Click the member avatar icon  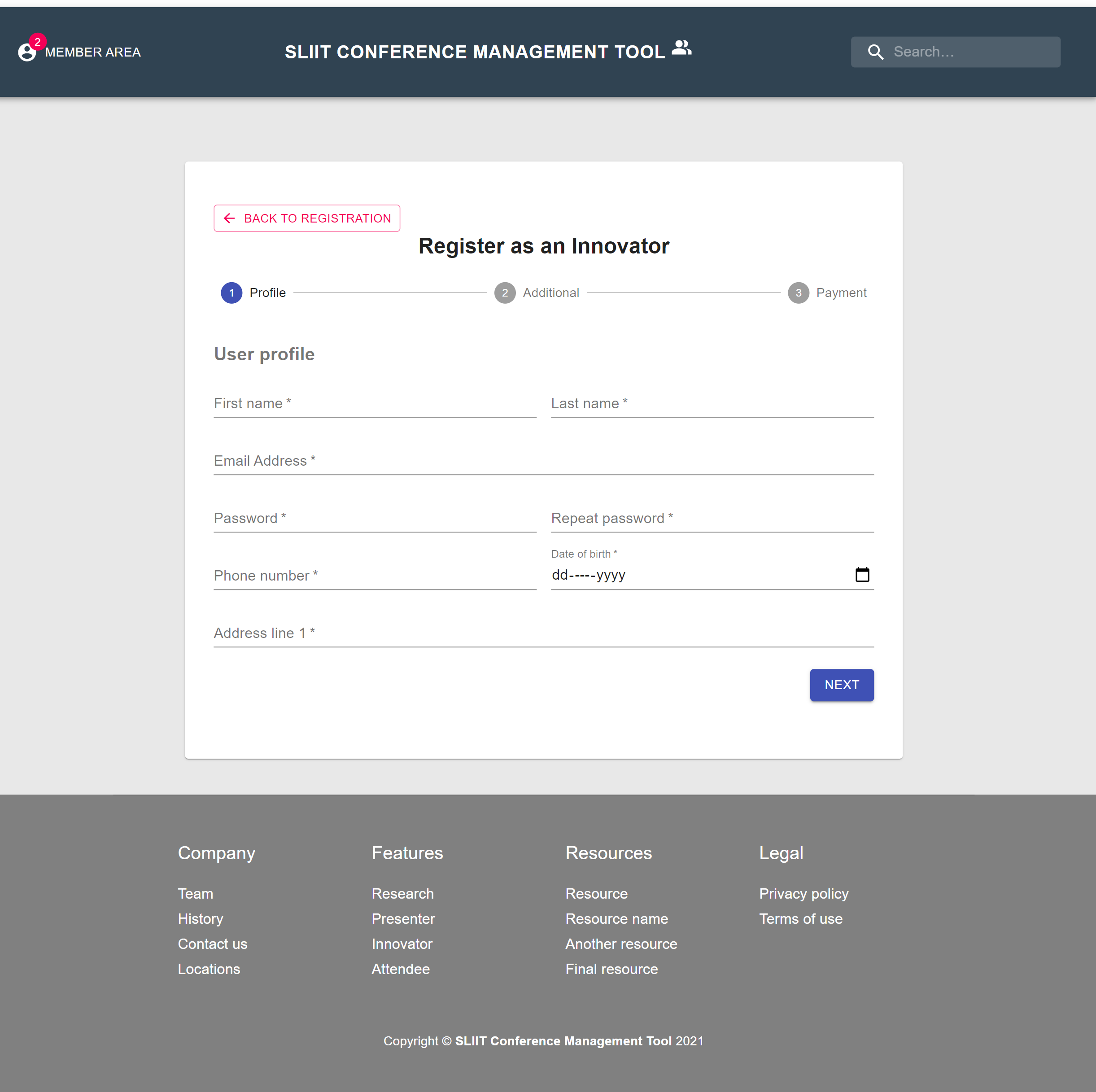(x=28, y=52)
